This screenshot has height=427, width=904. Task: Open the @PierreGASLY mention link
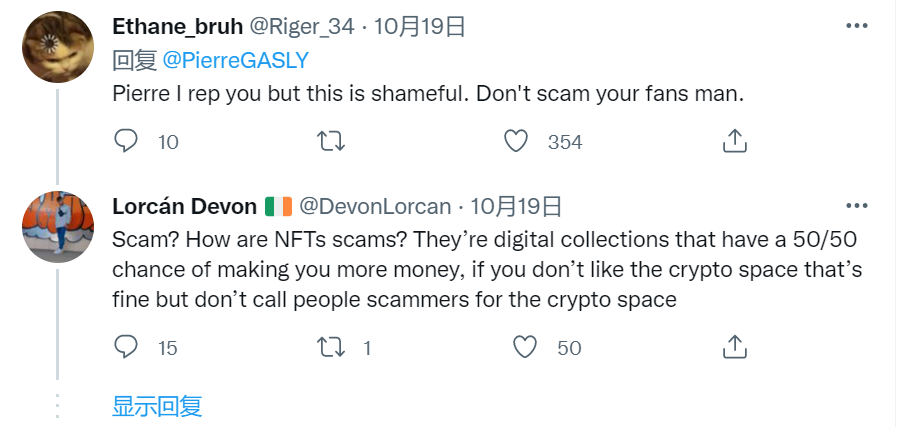[235, 60]
